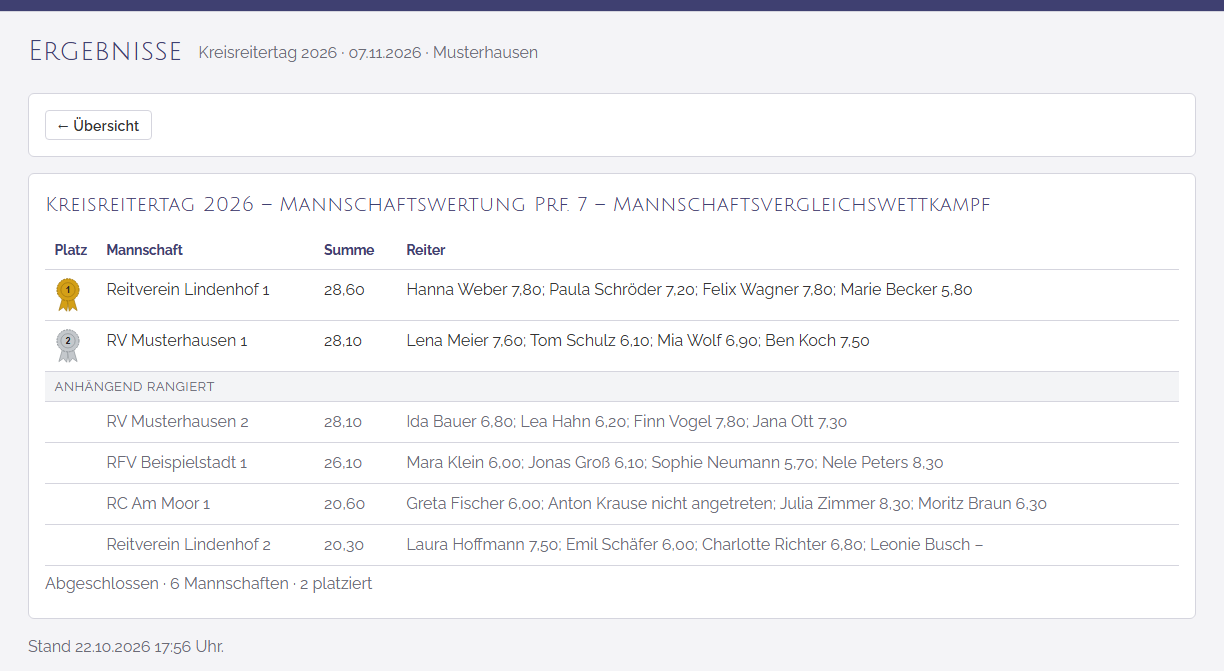Click the rider list starting with Laura Hoffmann
Image resolution: width=1224 pixels, height=671 pixels.
(695, 545)
